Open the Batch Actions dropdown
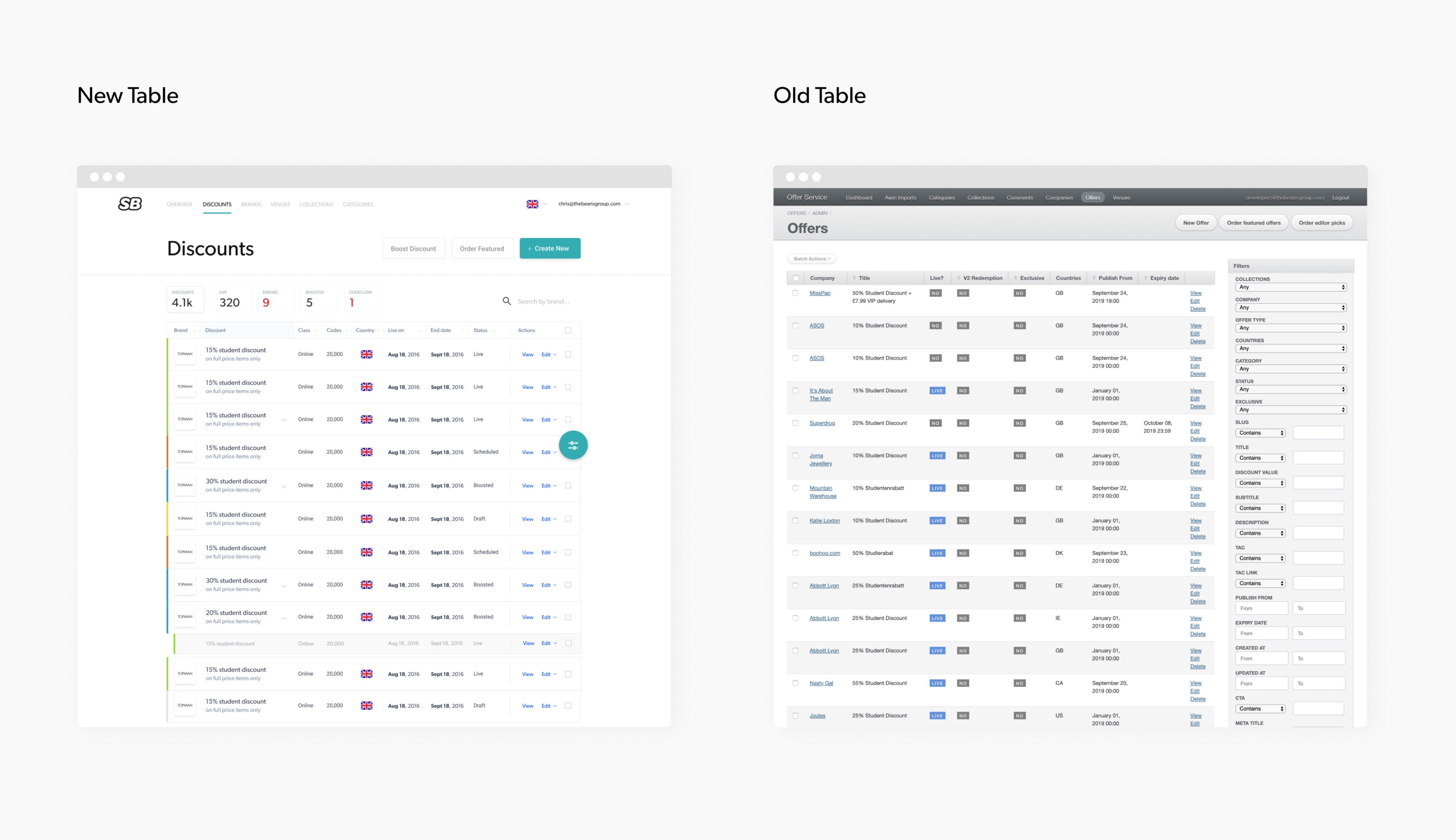This screenshot has width=1456, height=840. coord(811,258)
